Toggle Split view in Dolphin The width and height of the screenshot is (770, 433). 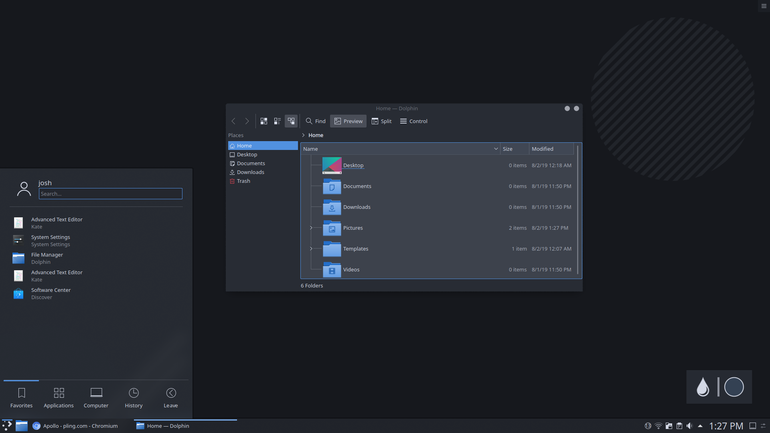coord(382,121)
